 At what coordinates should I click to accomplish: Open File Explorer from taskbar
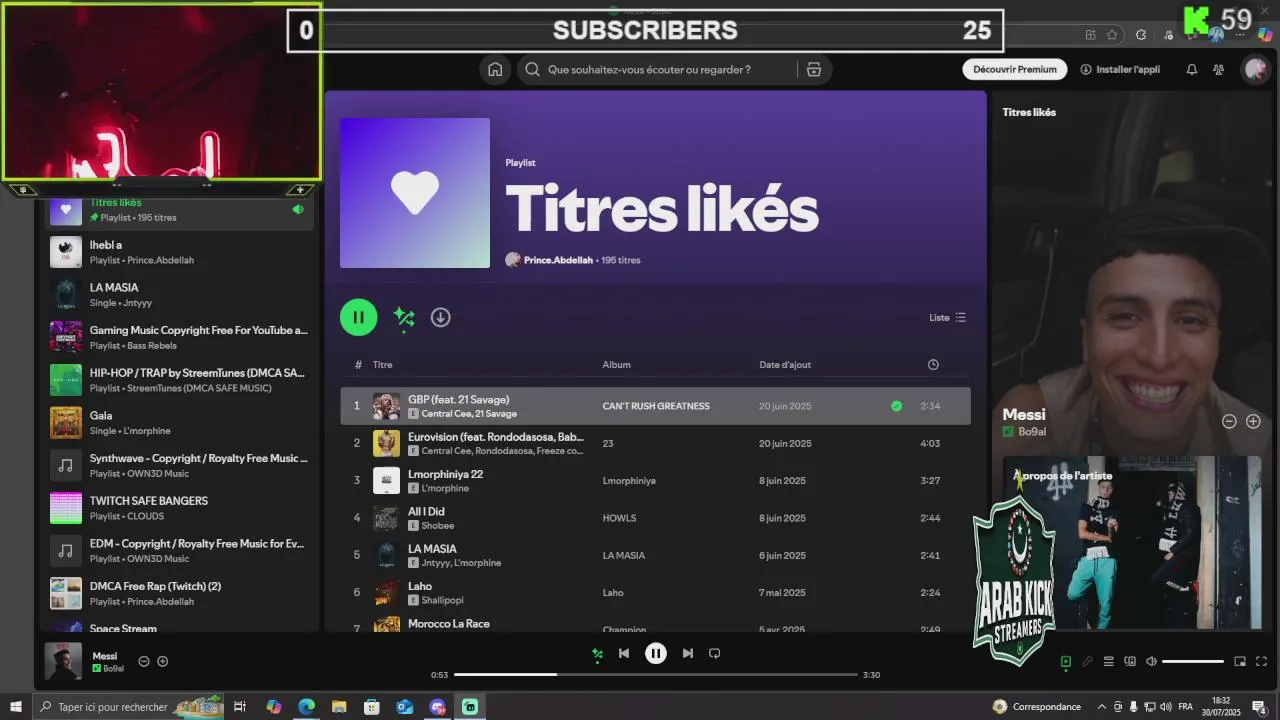(339, 707)
